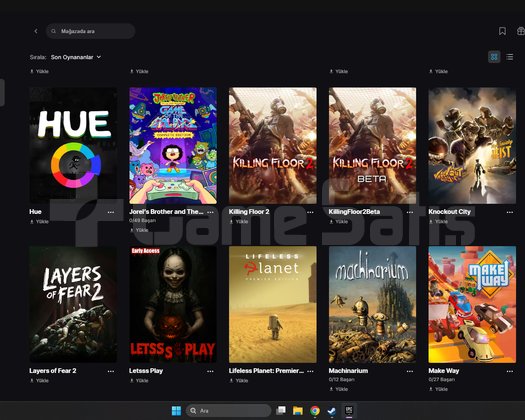This screenshot has height=420, width=525.
Task: Open the Son Oynananlar sort dropdown
Action: coord(76,57)
